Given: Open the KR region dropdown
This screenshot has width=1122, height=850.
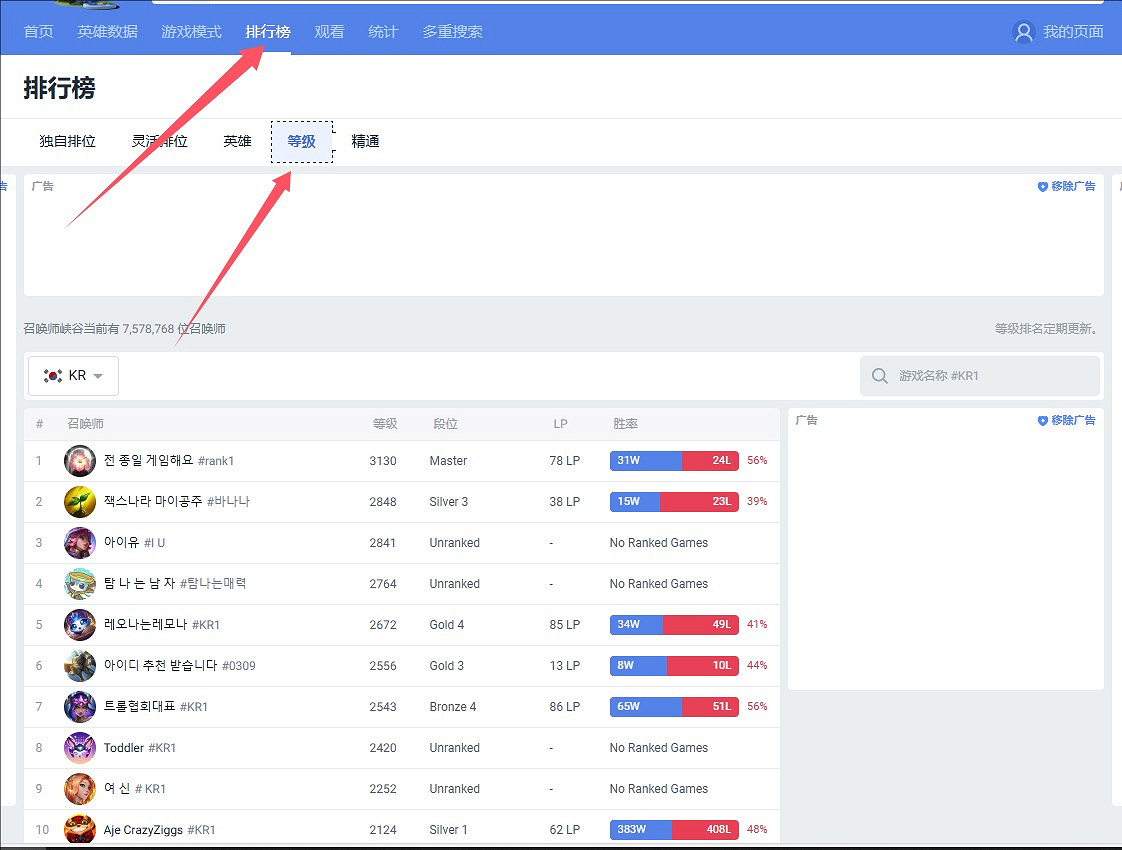Looking at the screenshot, I should tap(74, 376).
